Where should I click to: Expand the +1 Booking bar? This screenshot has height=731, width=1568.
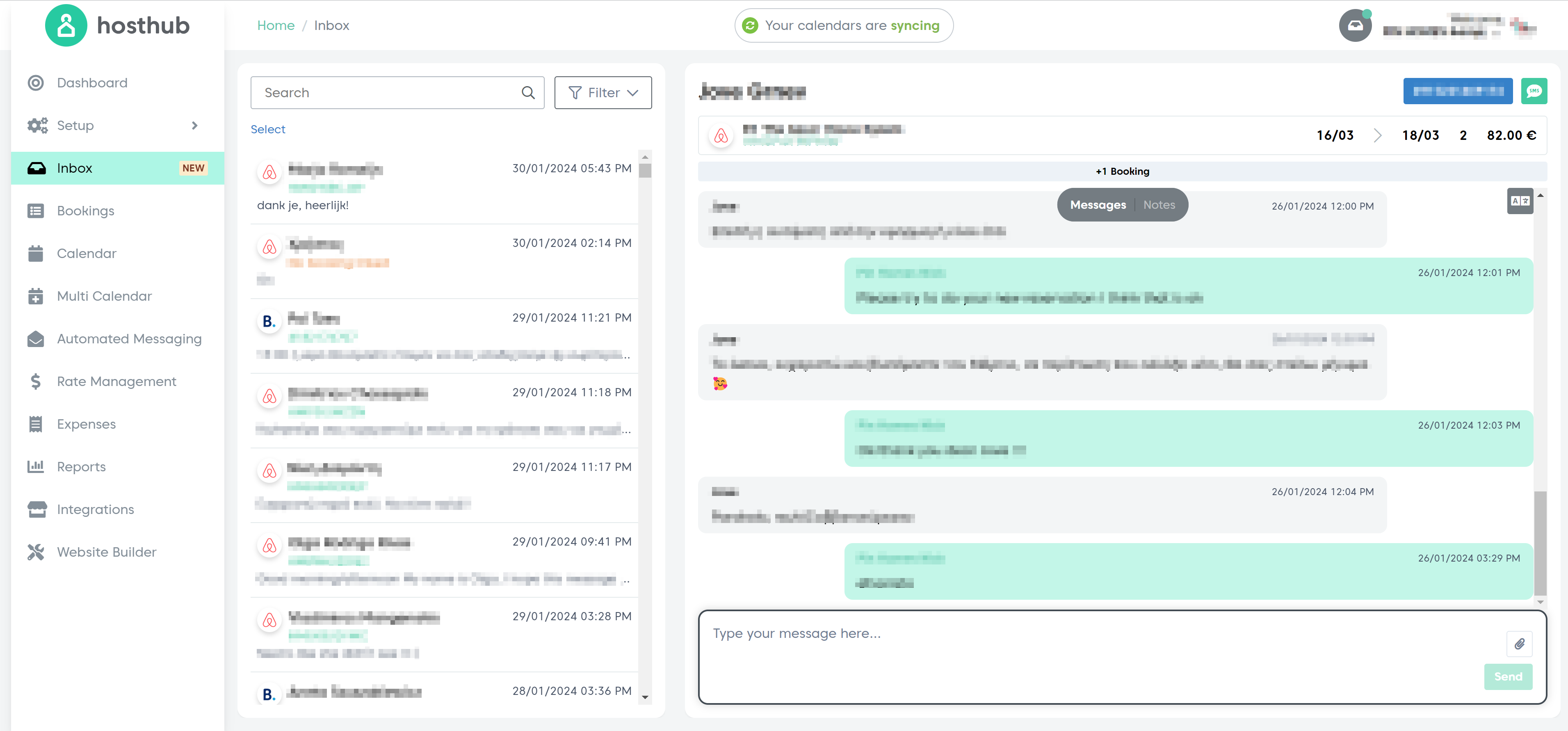point(1122,171)
